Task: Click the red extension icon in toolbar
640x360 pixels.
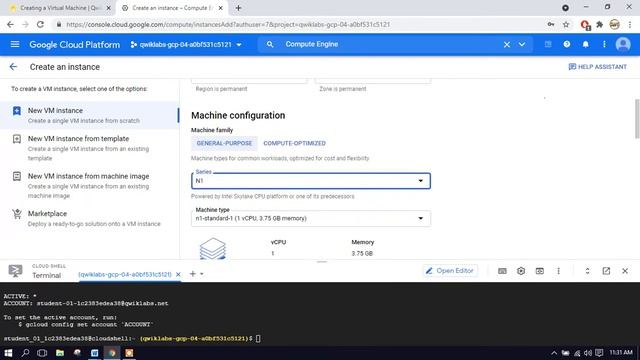Action: tap(584, 25)
